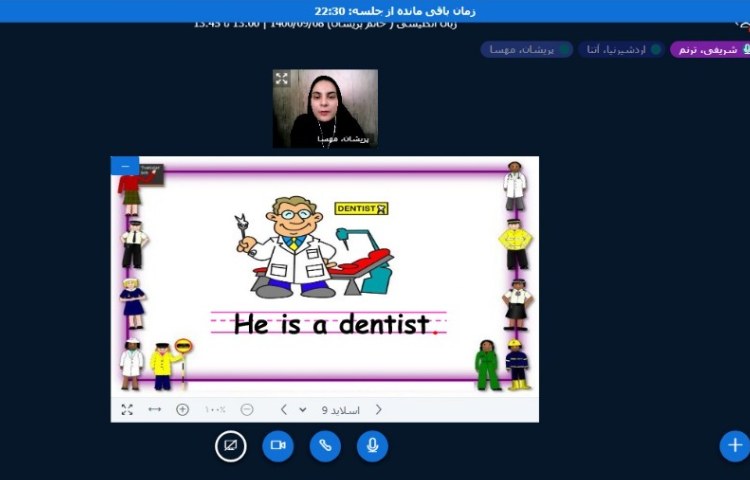Toggle screen sharing button
The image size is (750, 480).
tap(231, 445)
